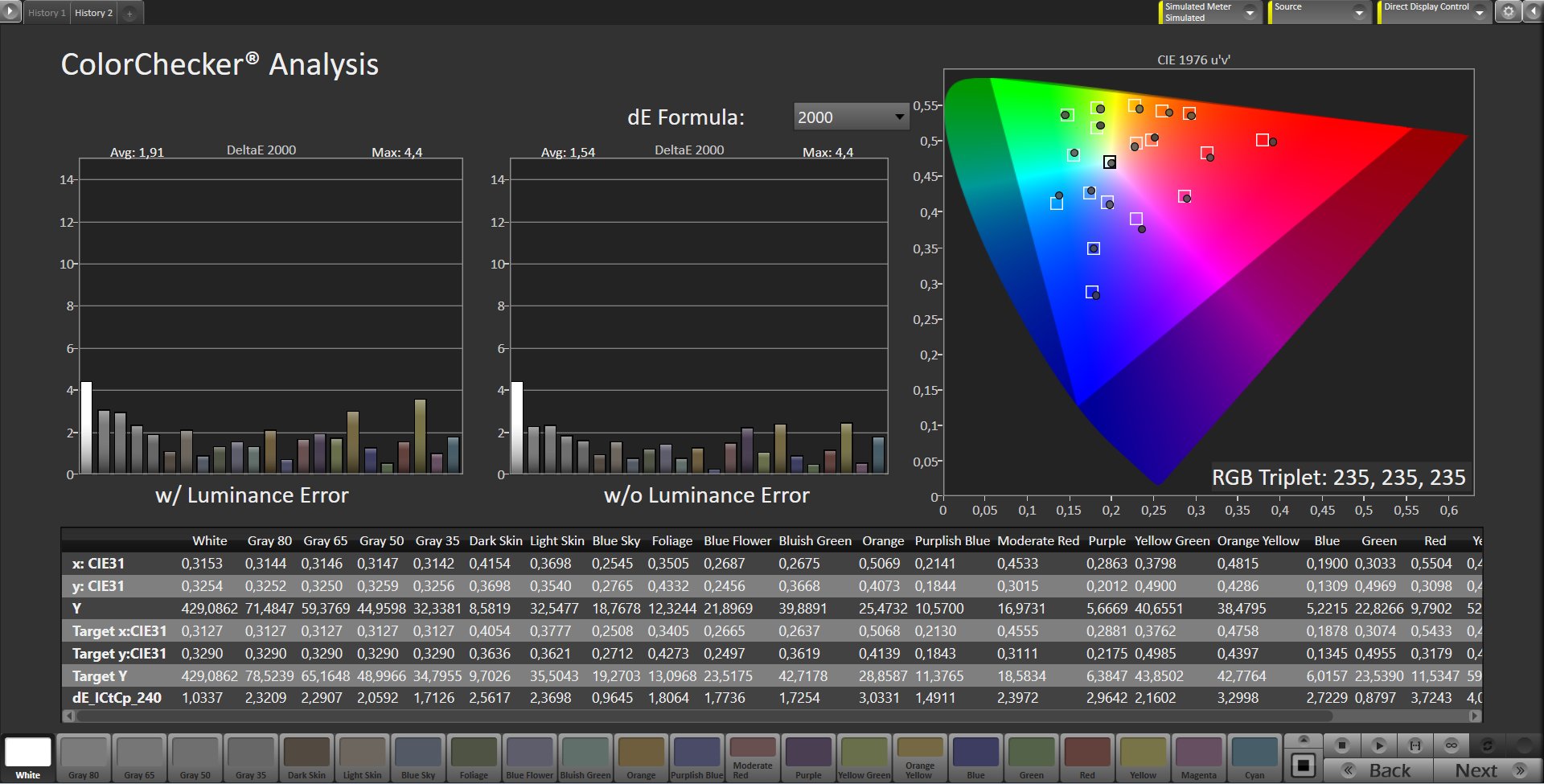Click the refresh cycle icon
The width and height of the screenshot is (1544, 784).
coord(1488,745)
